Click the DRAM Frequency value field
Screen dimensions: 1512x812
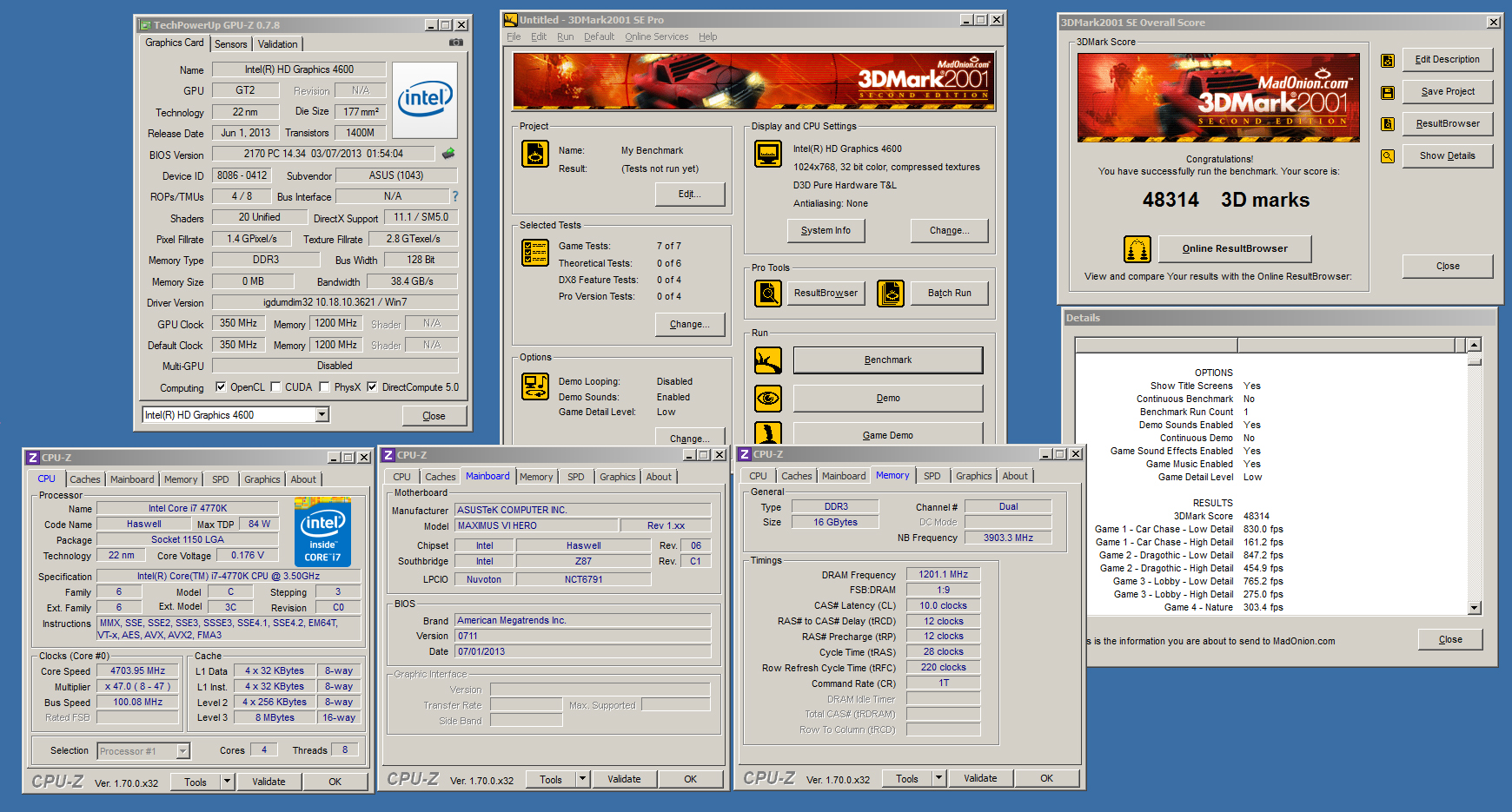click(x=944, y=574)
